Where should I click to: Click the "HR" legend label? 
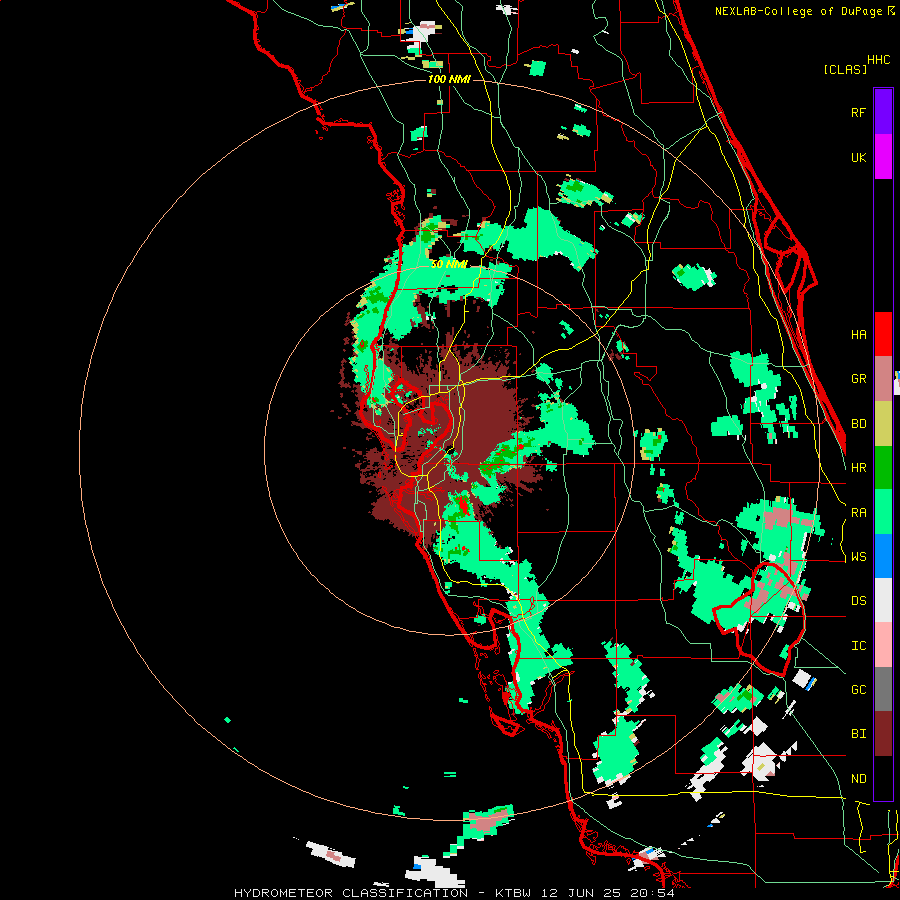pyautogui.click(x=858, y=468)
